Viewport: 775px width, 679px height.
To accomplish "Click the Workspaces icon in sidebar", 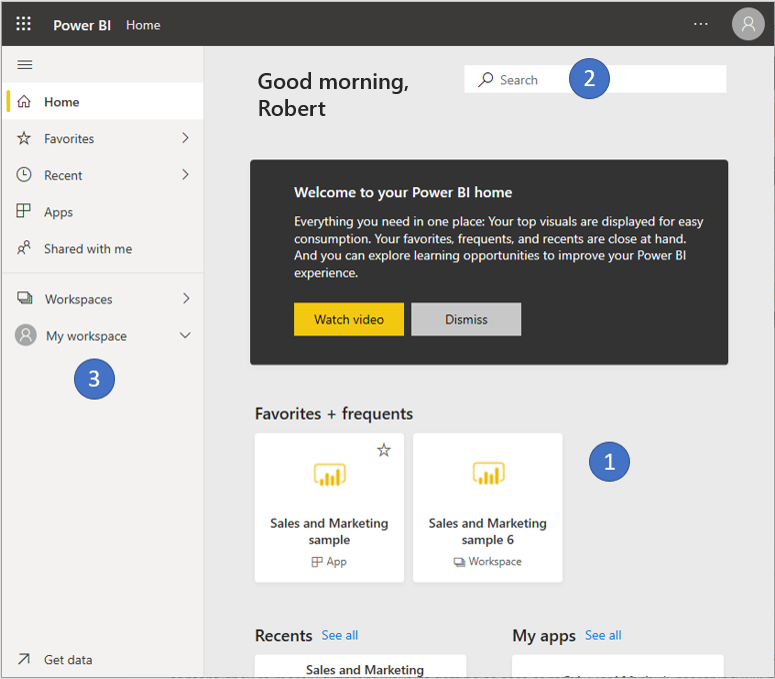I will [25, 298].
